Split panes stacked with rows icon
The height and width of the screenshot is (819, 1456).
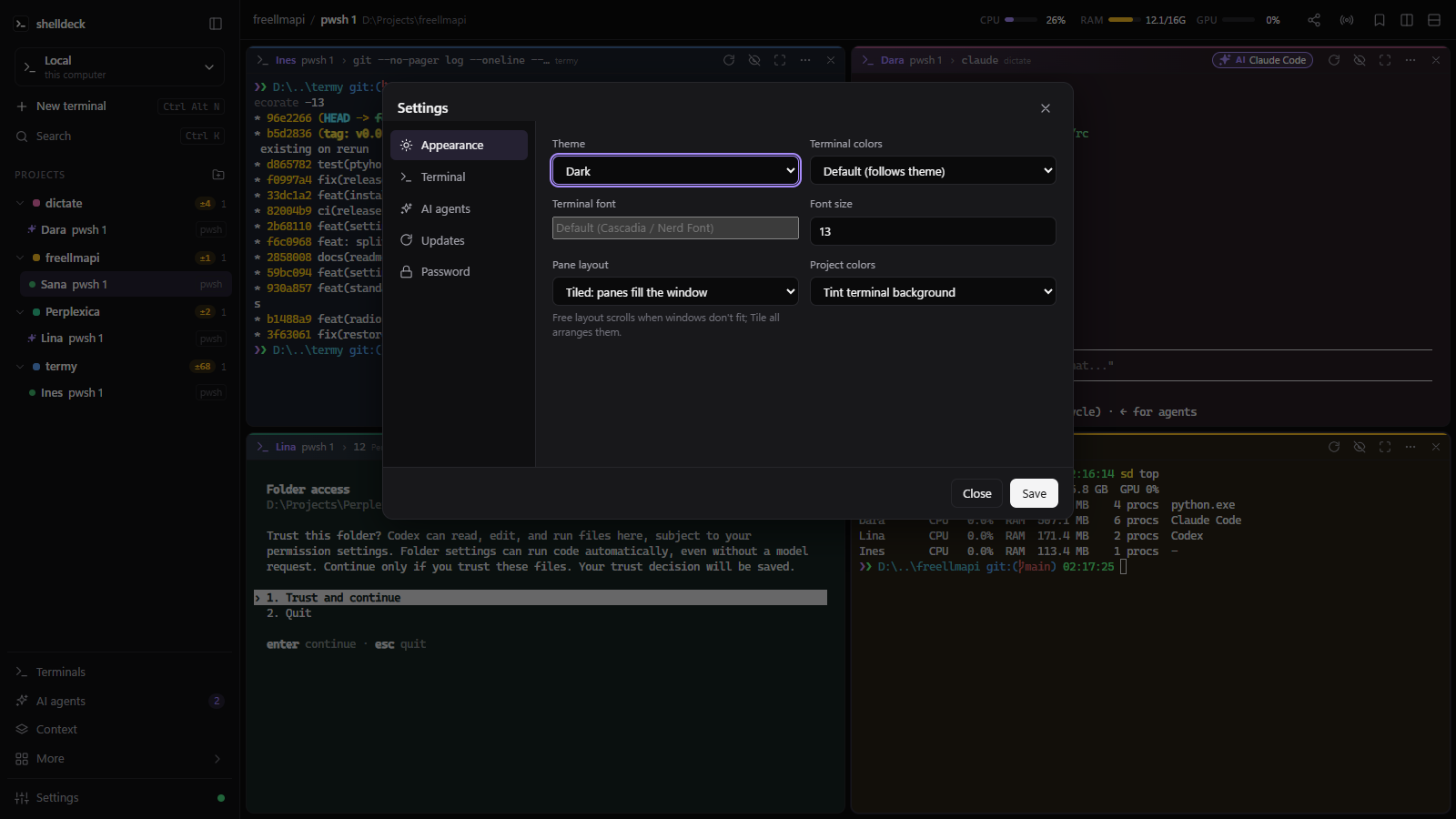click(x=1434, y=20)
